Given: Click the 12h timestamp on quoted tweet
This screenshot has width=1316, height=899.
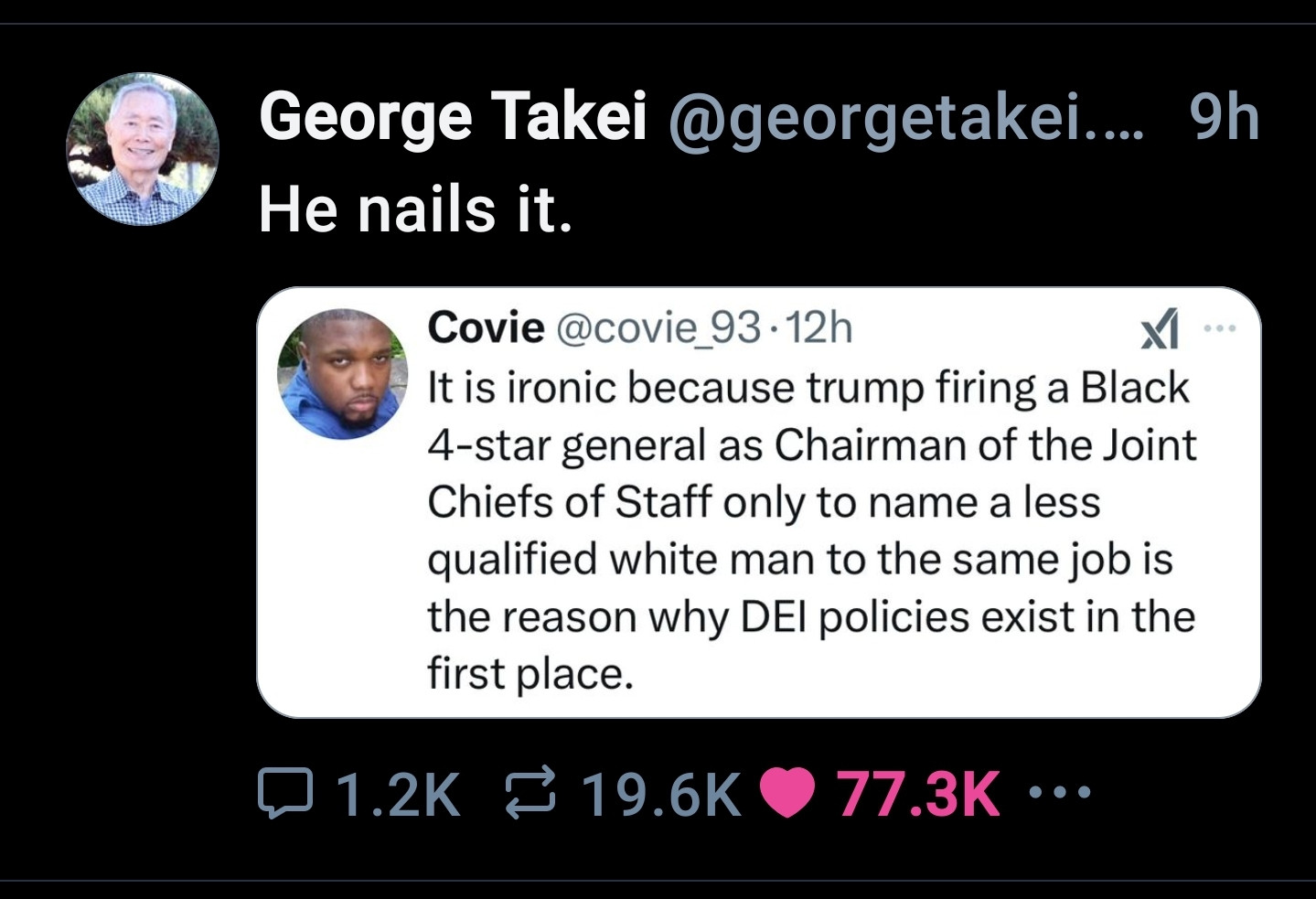Looking at the screenshot, I should tap(818, 327).
